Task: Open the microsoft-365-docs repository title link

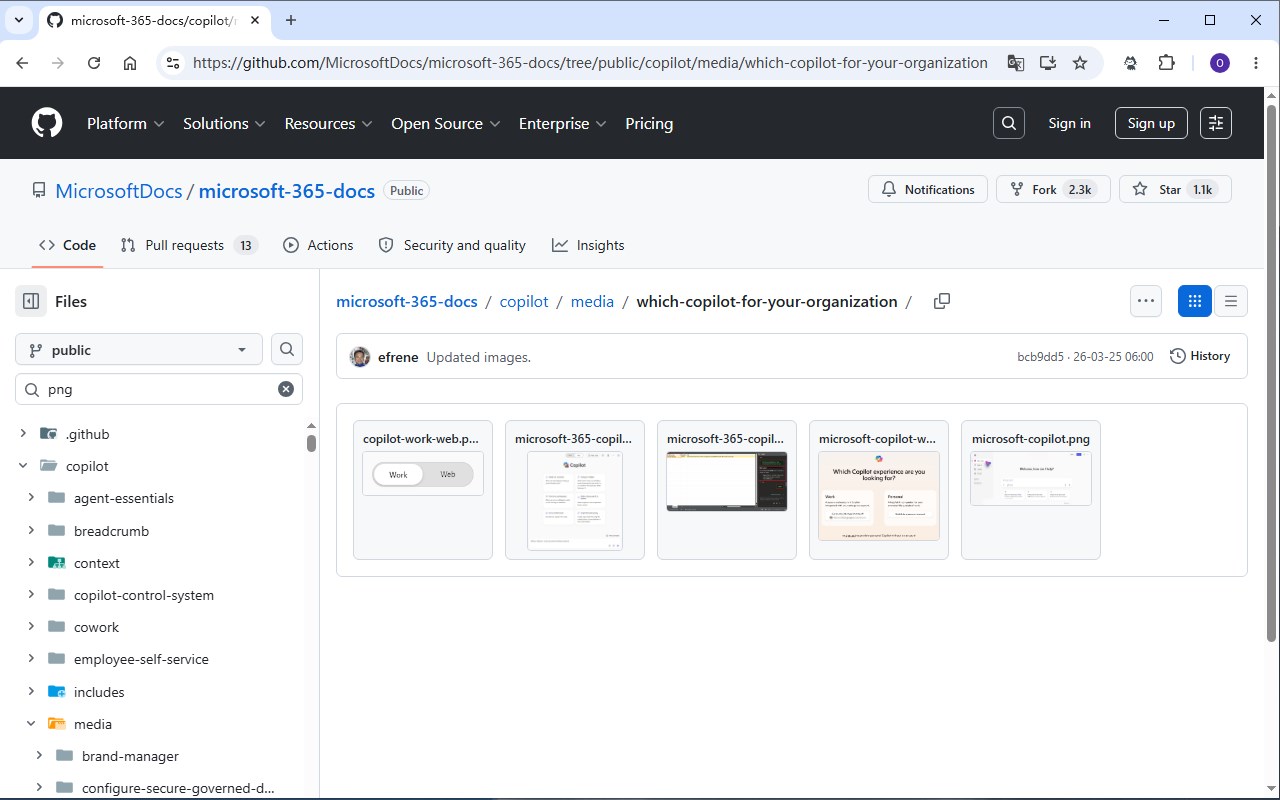Action: point(287,190)
